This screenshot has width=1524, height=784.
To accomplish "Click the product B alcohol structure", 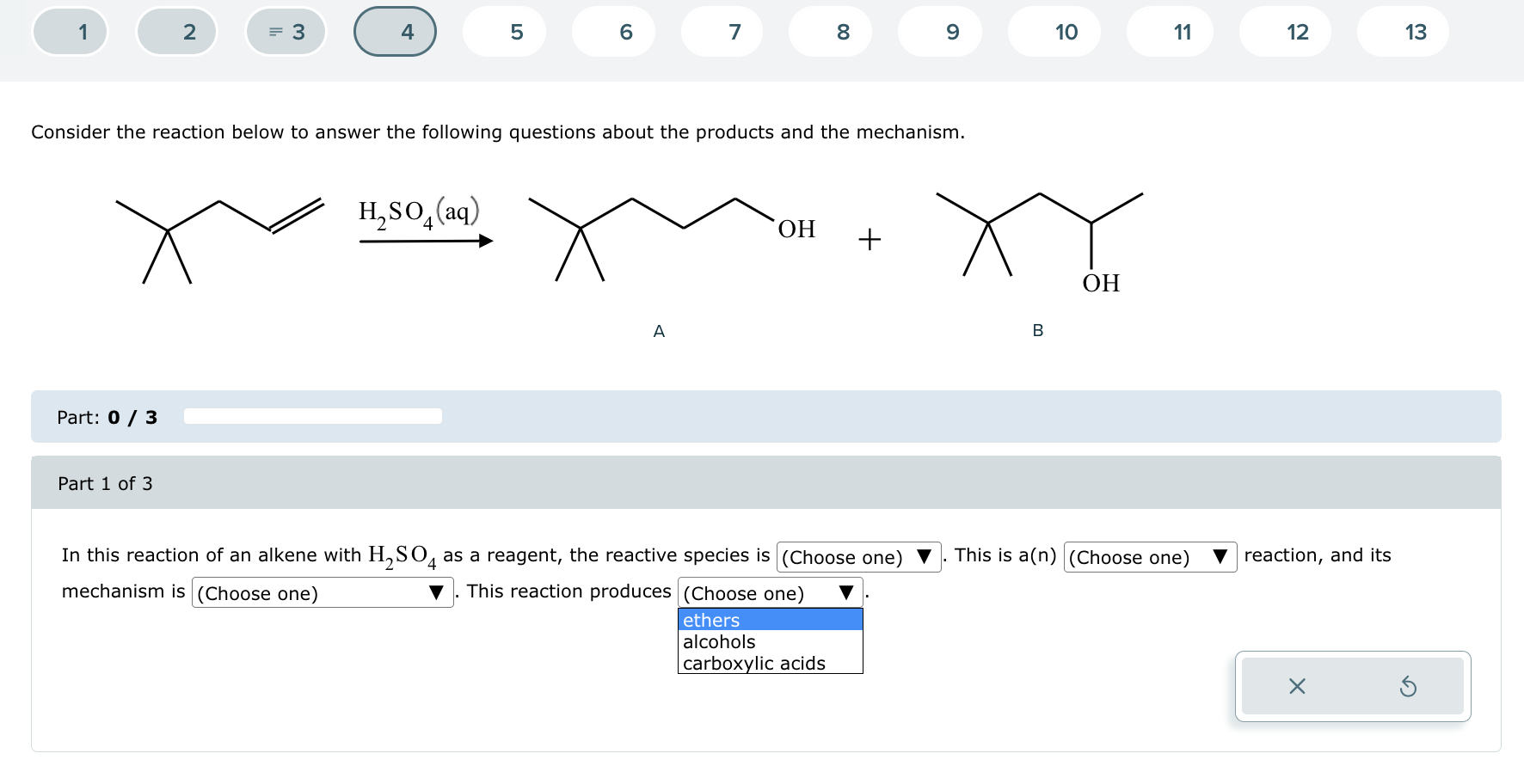I will coord(1040,242).
